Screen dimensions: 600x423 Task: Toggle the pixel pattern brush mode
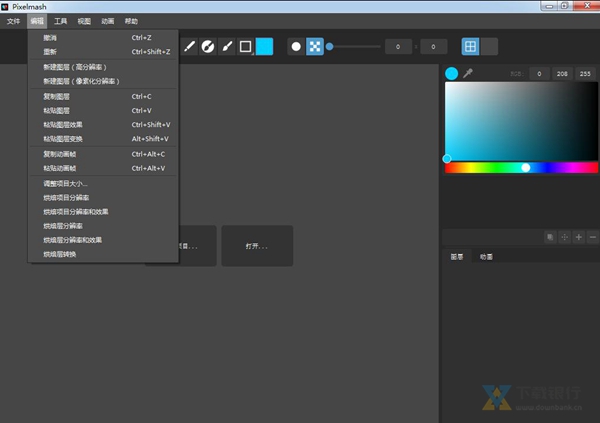(x=314, y=46)
